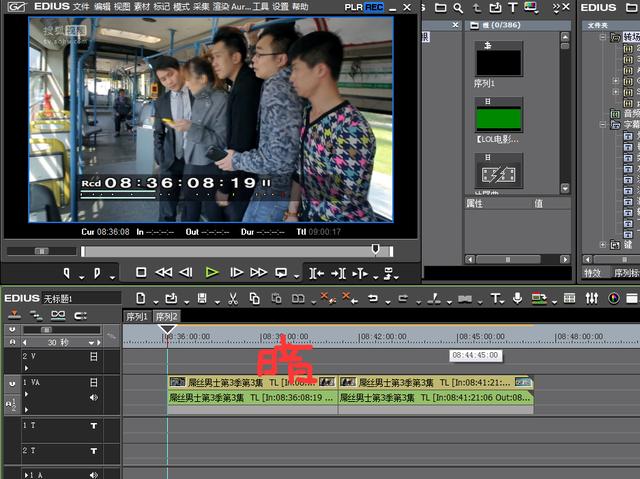Expand track 2 V with triangle
The height and width of the screenshot is (479, 640).
[27, 368]
